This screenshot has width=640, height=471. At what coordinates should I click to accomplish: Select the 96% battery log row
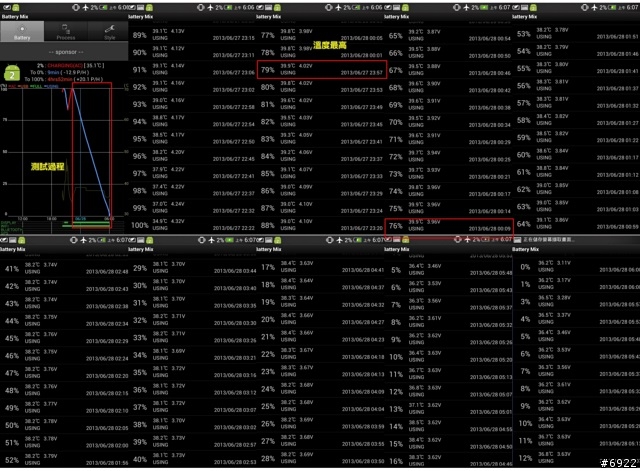[192, 156]
